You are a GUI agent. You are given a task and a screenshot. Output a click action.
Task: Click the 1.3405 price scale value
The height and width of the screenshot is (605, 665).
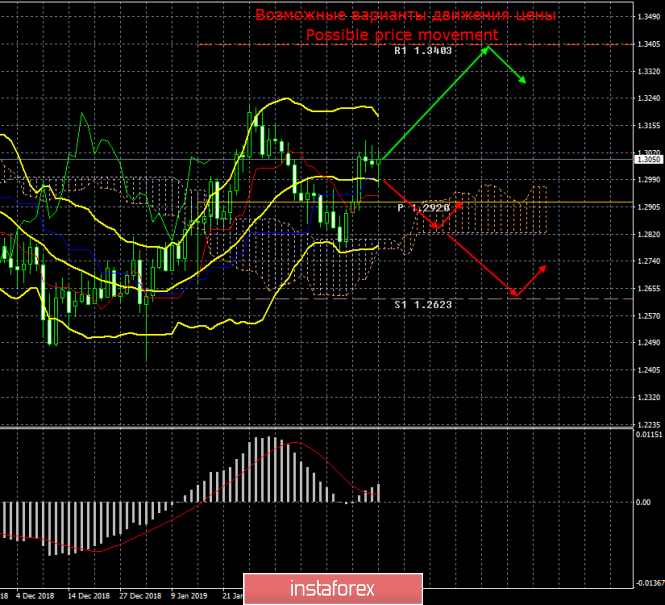(649, 44)
